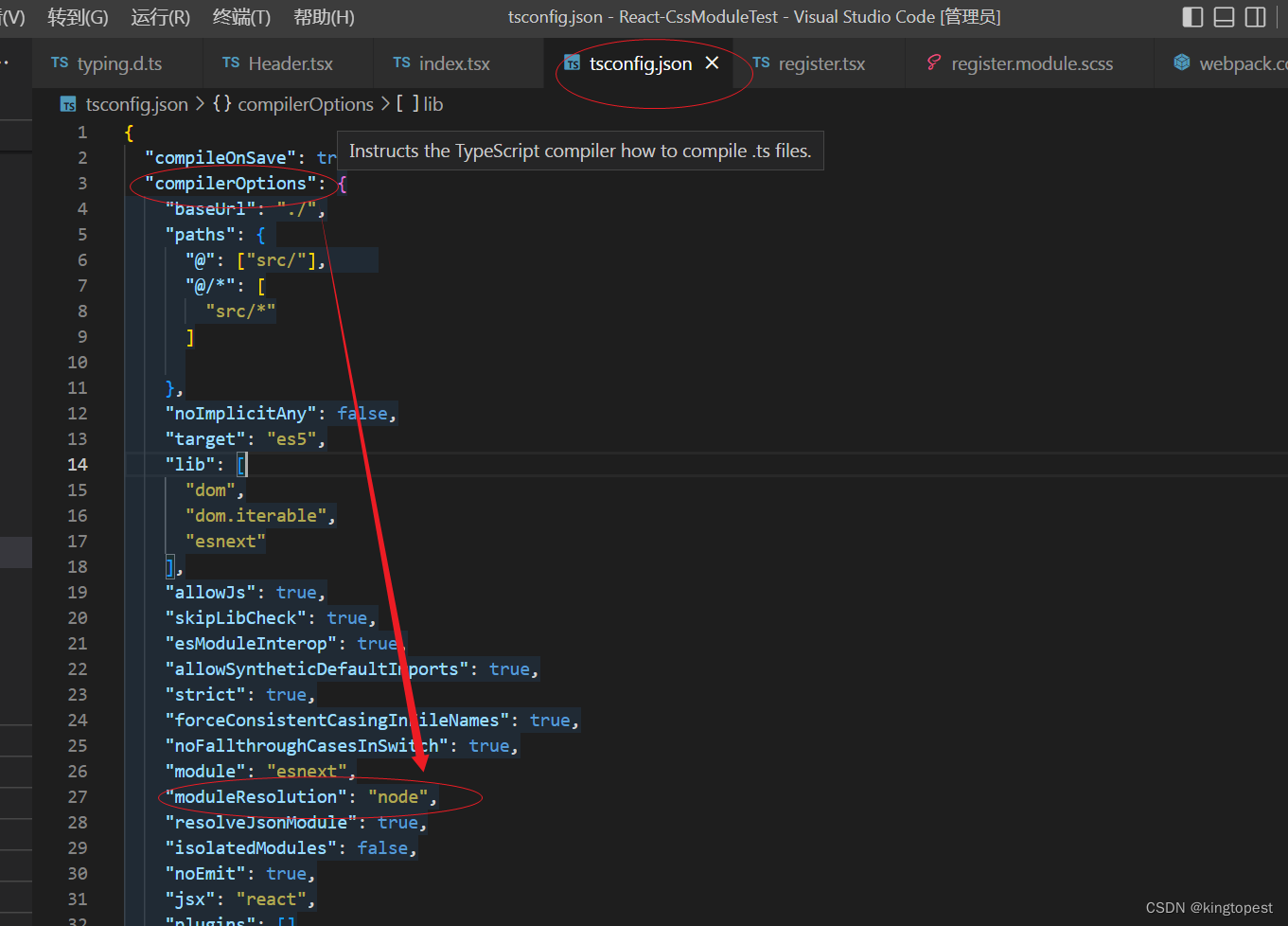Close the tsconfig.json tab
The image size is (1288, 926).
point(712,62)
